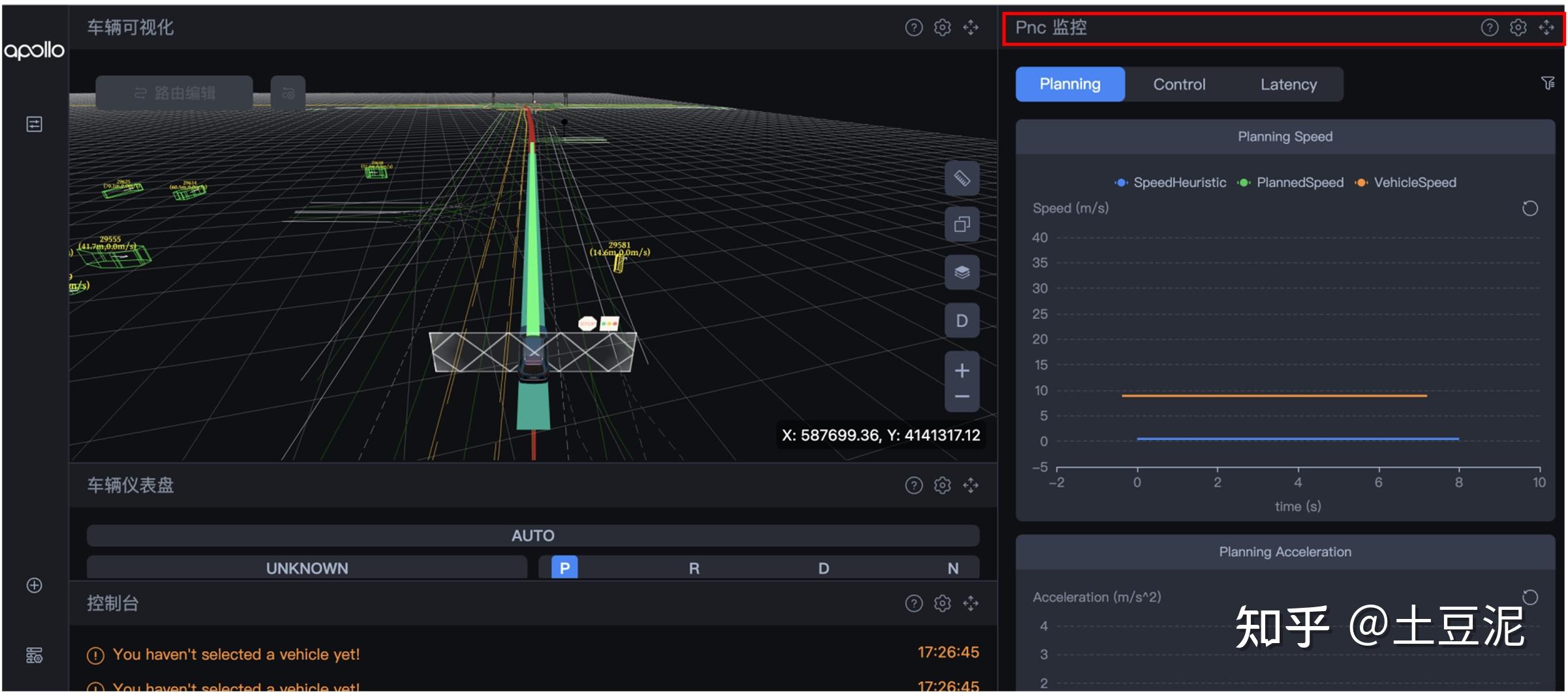Zoom in with the plus icon
The width and height of the screenshot is (1568, 692).
tap(962, 370)
